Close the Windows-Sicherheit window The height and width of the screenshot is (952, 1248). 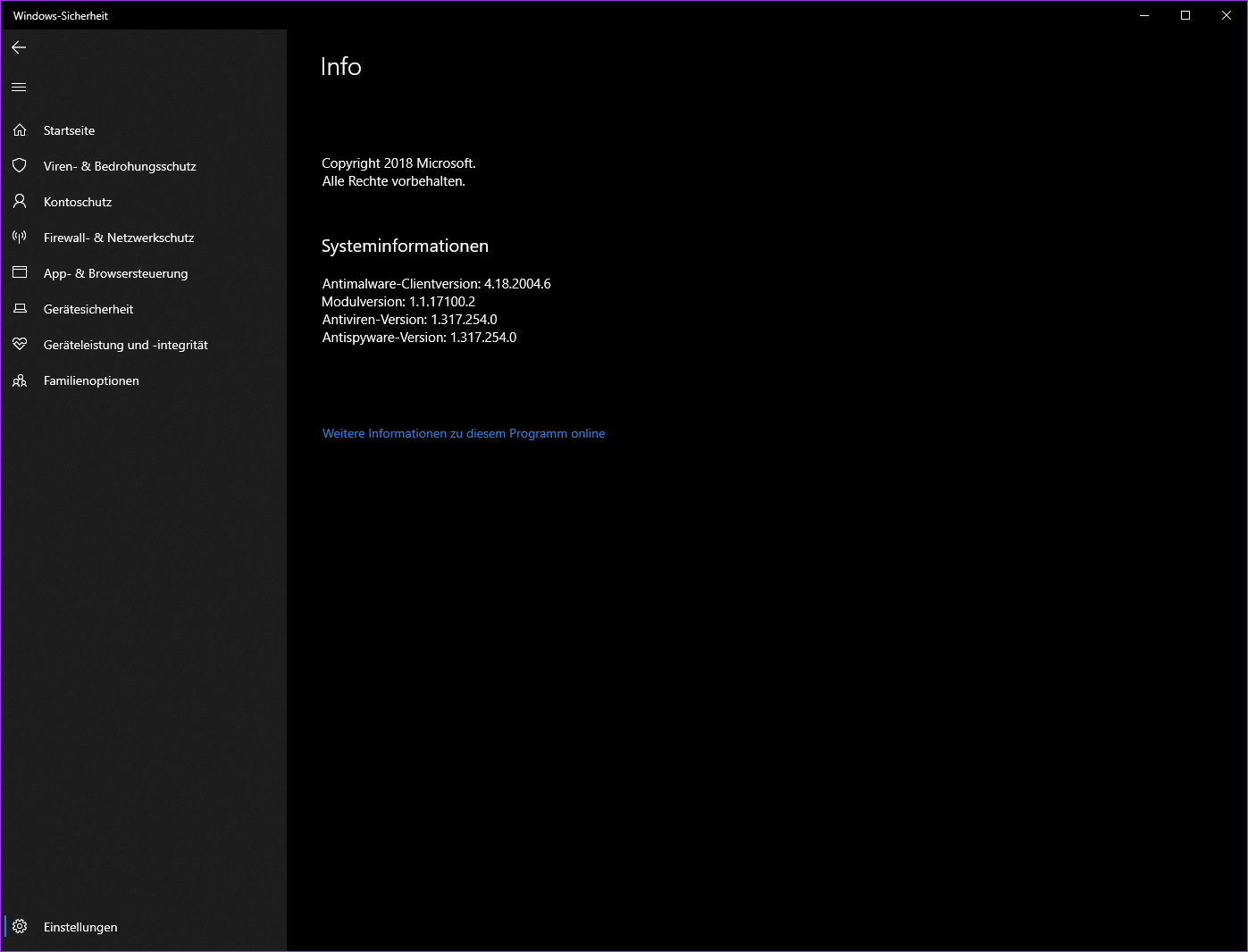click(1227, 15)
